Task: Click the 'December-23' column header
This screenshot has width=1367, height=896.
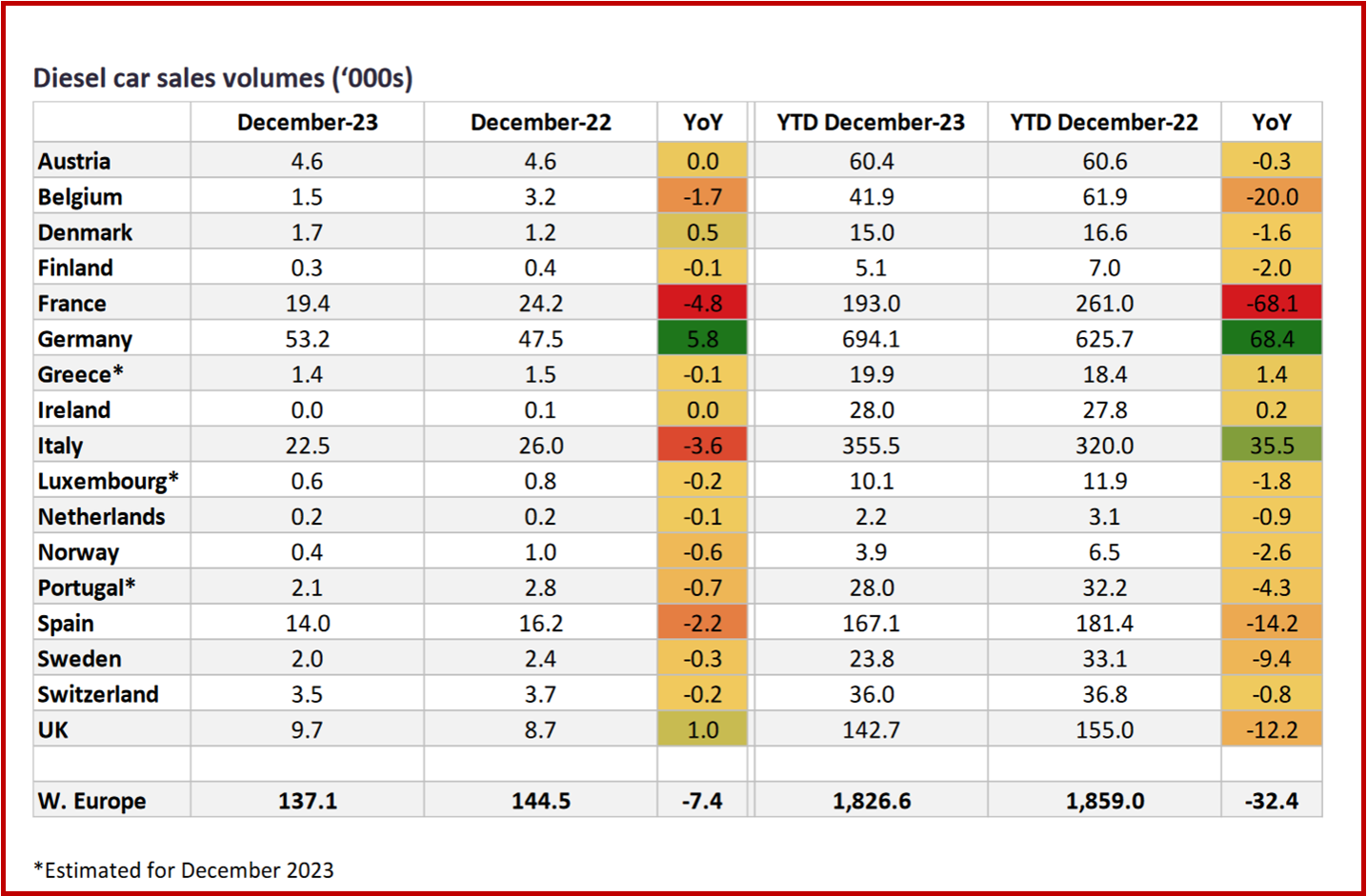Action: [x=308, y=123]
